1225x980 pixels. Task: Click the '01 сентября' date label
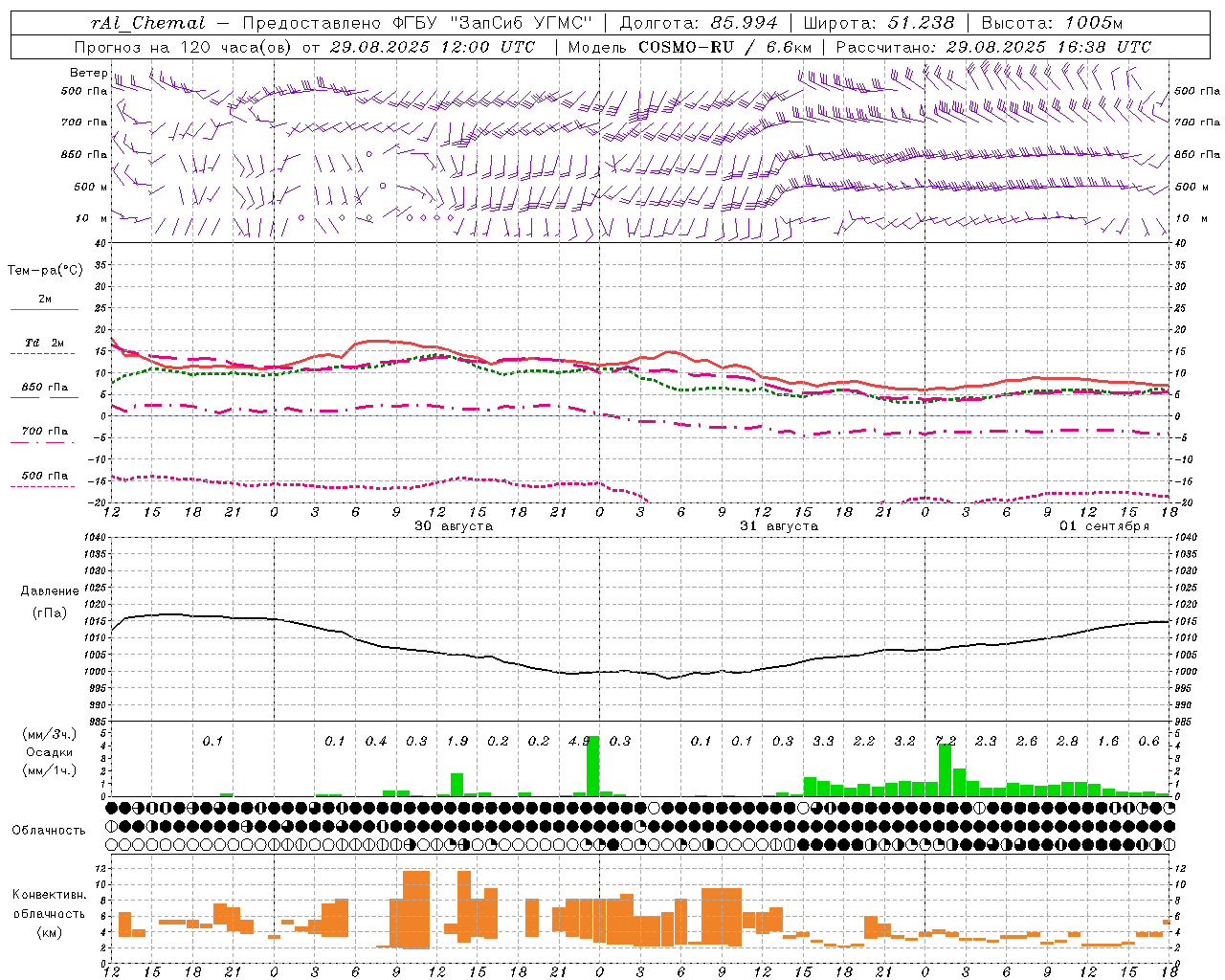[1103, 526]
